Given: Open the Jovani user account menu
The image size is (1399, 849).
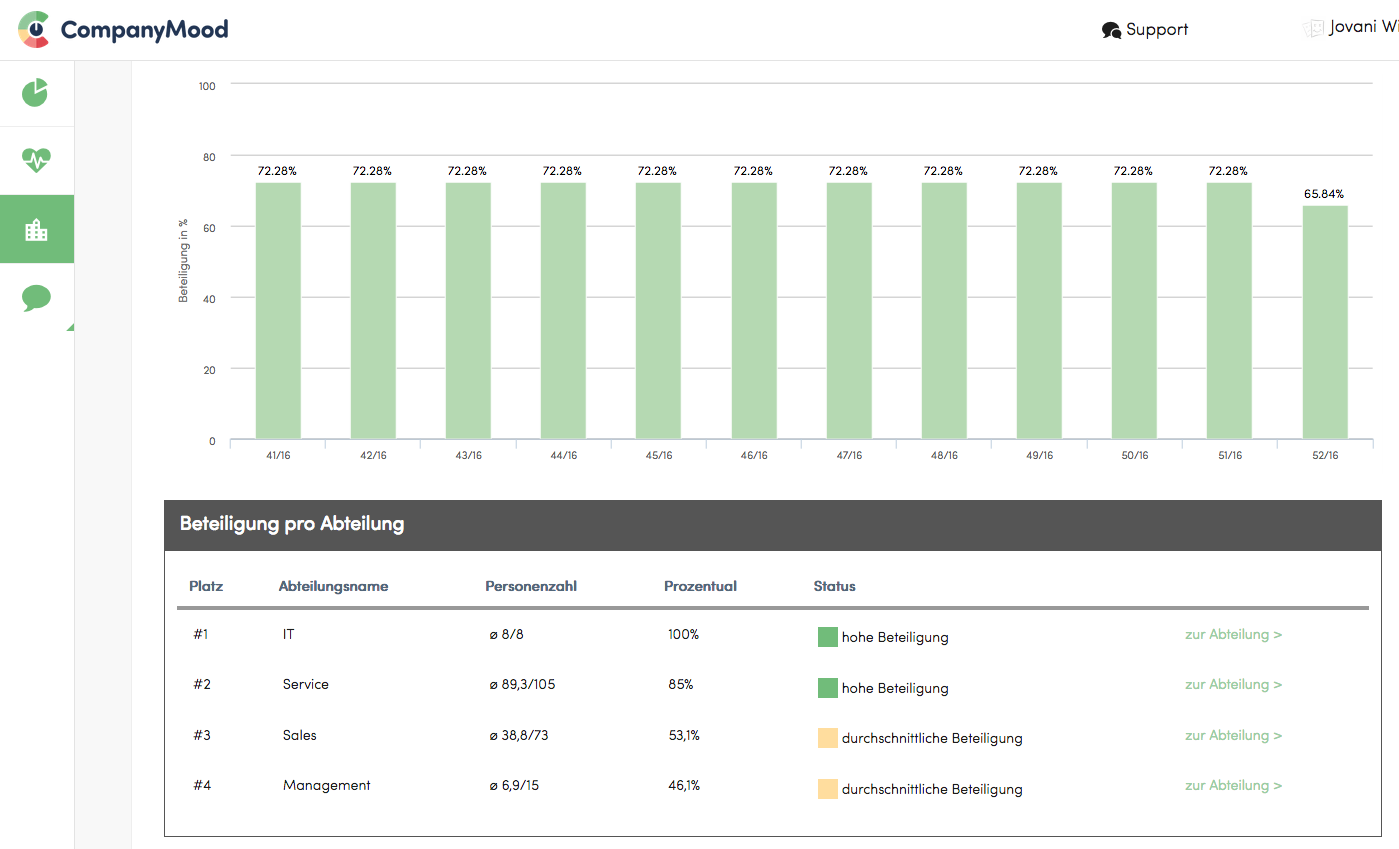Looking at the screenshot, I should (1351, 28).
